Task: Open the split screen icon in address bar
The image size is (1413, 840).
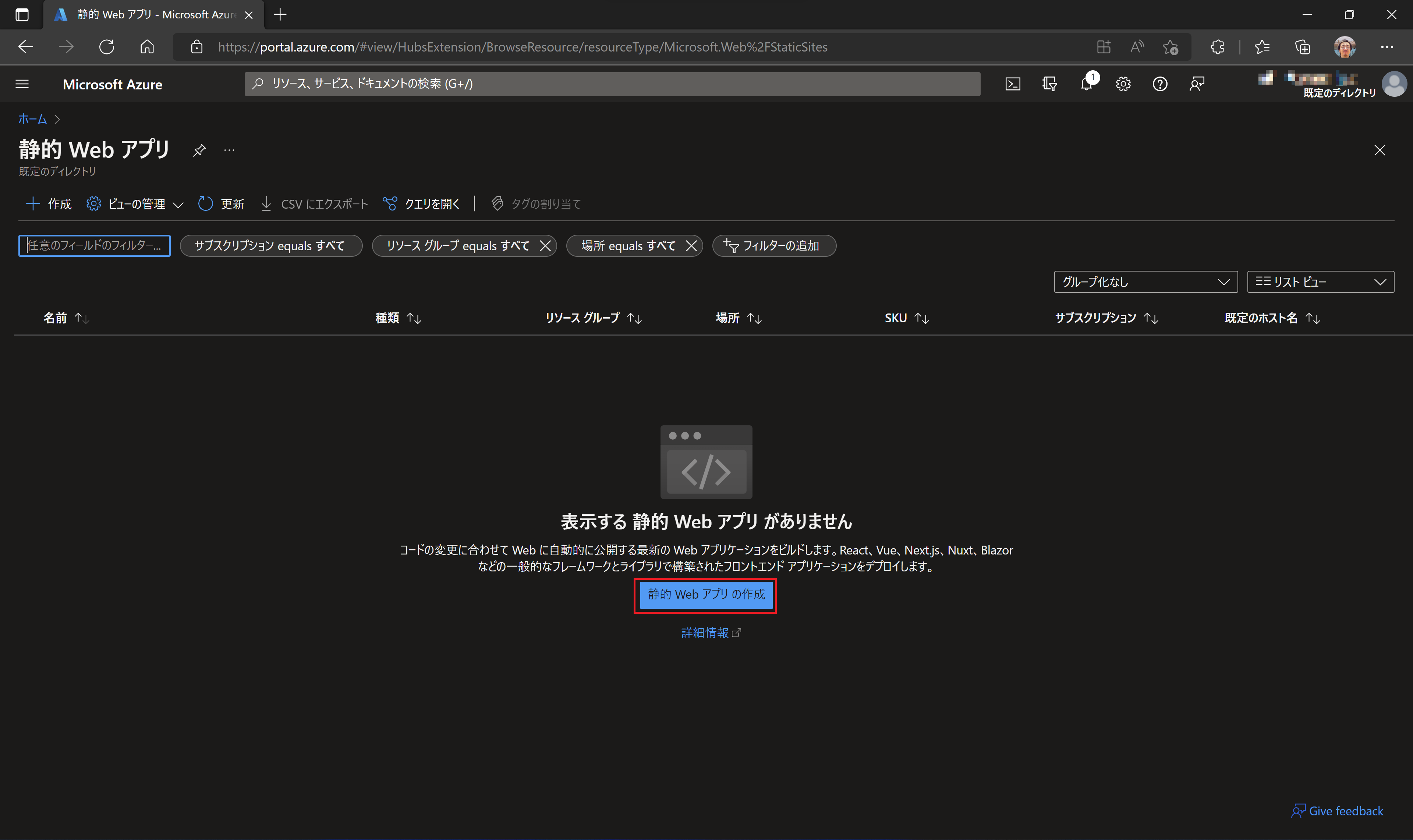Action: pos(1103,47)
